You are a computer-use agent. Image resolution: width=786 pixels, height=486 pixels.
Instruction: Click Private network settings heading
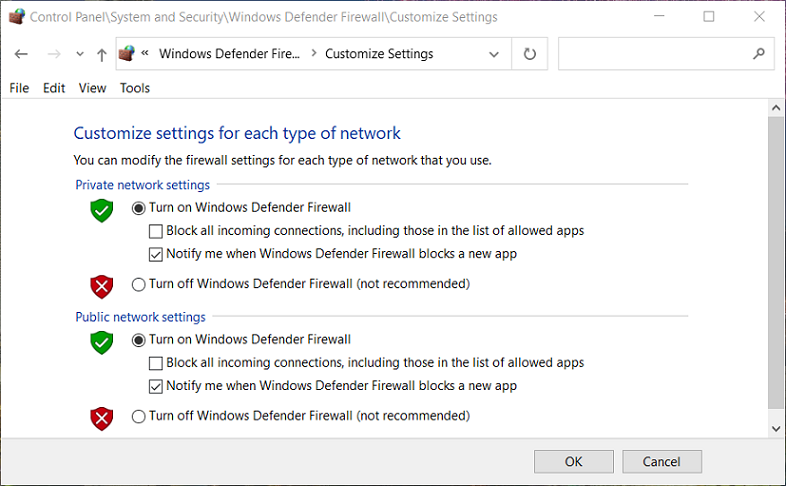coord(143,185)
